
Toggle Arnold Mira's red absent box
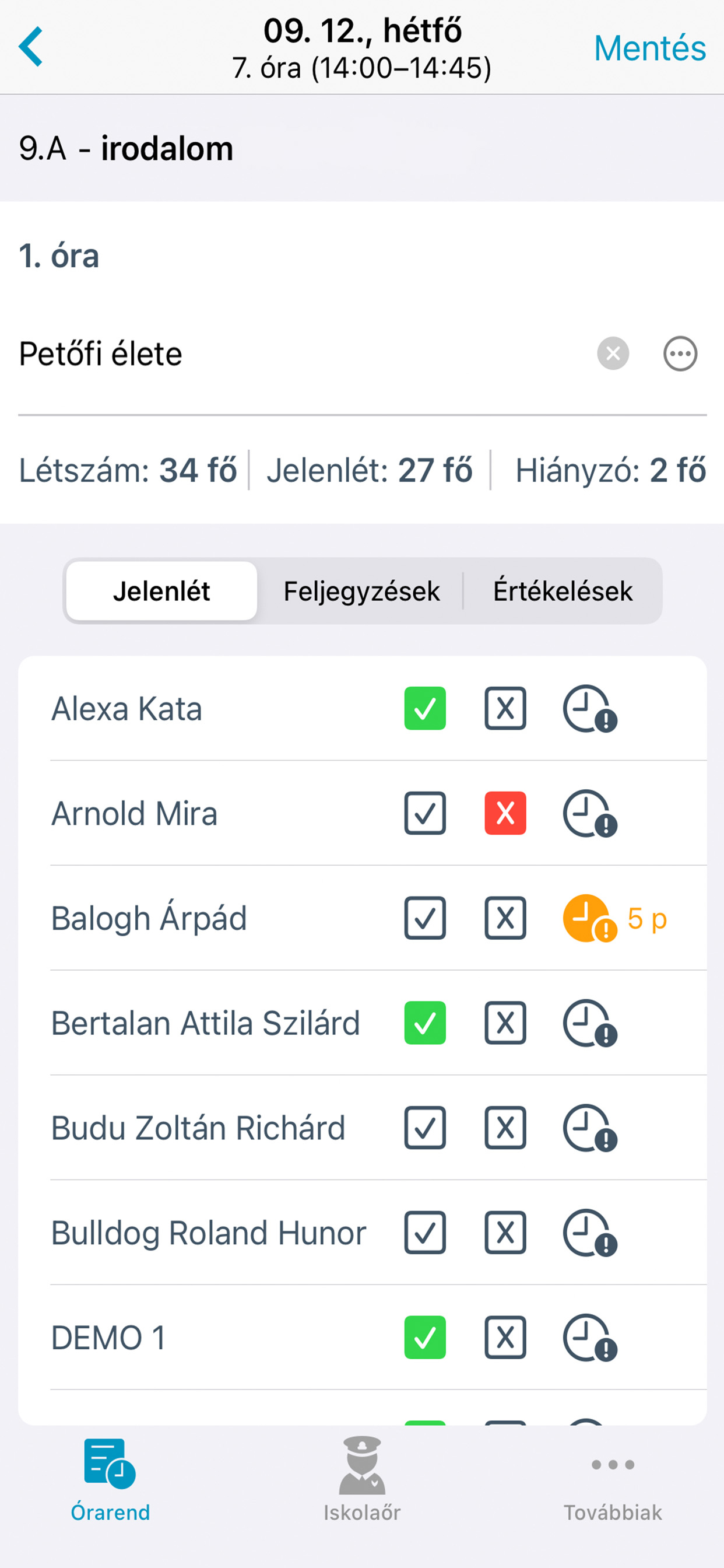click(505, 813)
